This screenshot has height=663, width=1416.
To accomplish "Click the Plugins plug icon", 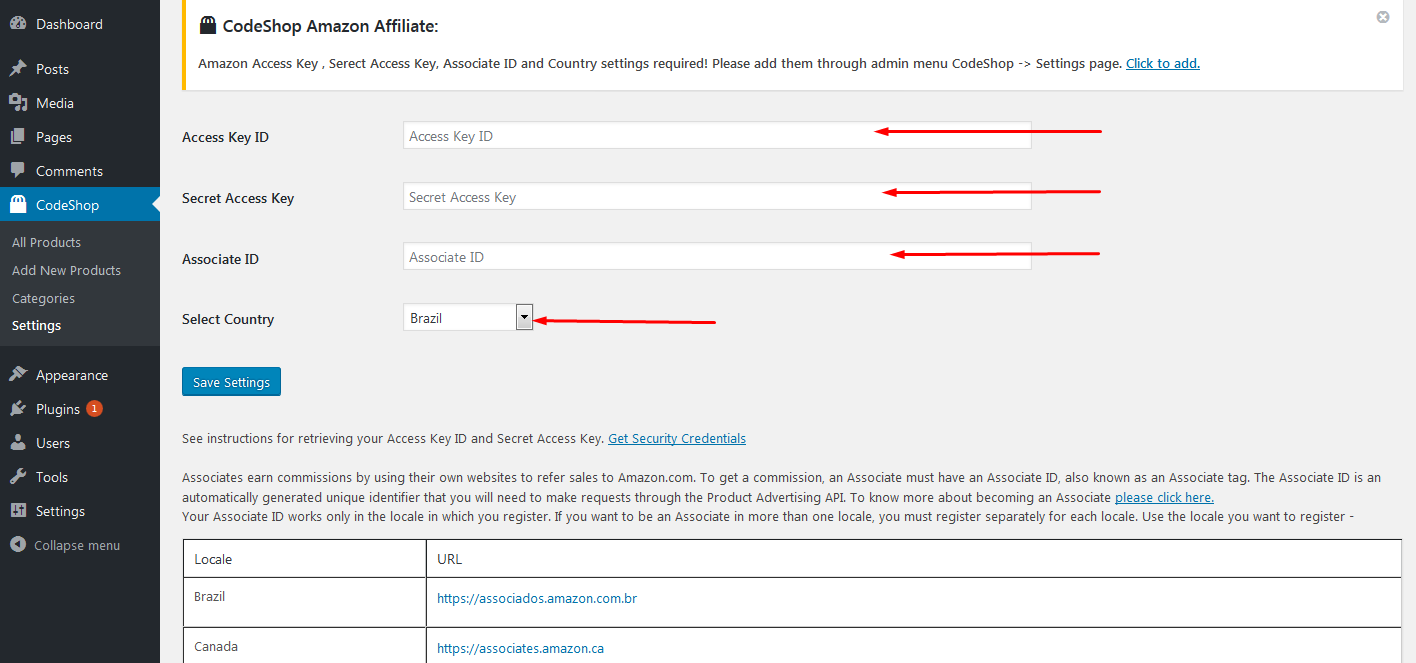I will 18,409.
